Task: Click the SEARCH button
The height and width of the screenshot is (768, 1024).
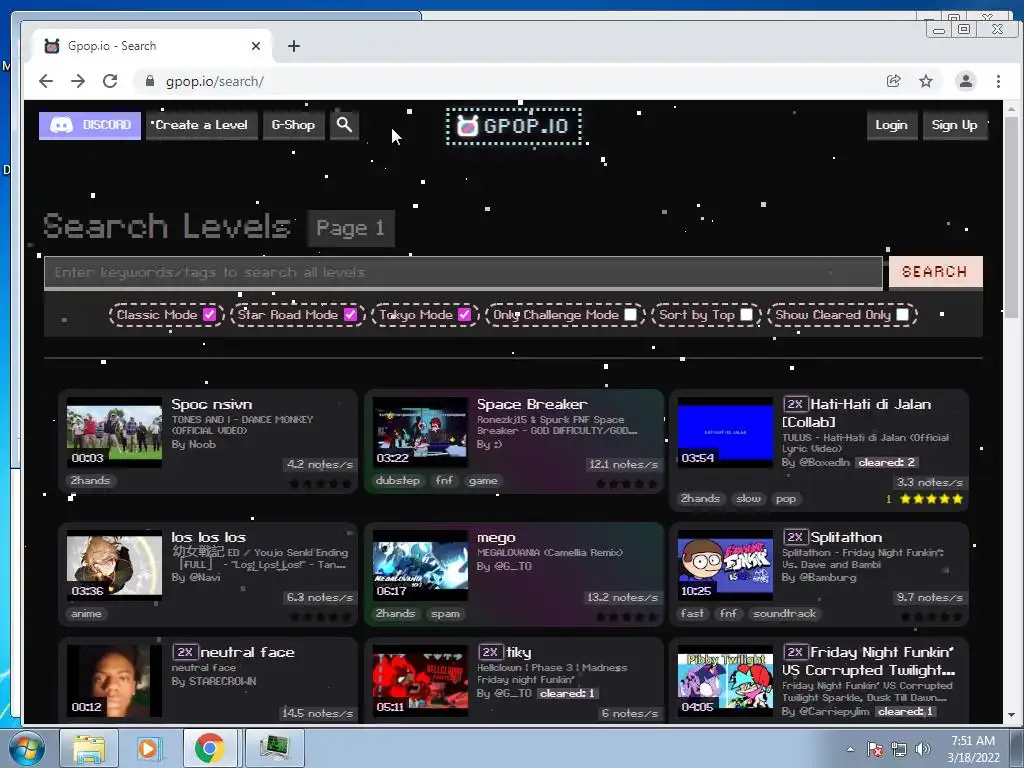Action: coord(935,272)
